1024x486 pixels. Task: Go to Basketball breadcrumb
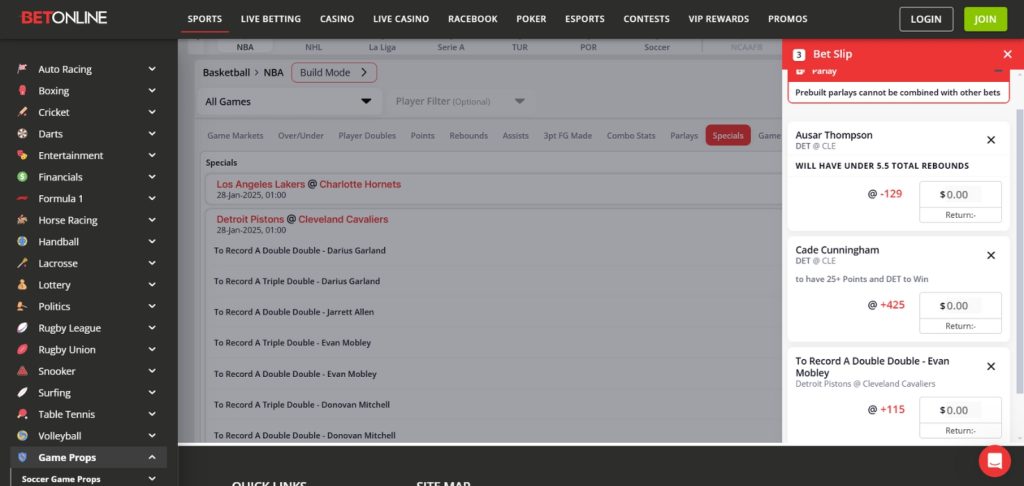pos(226,73)
